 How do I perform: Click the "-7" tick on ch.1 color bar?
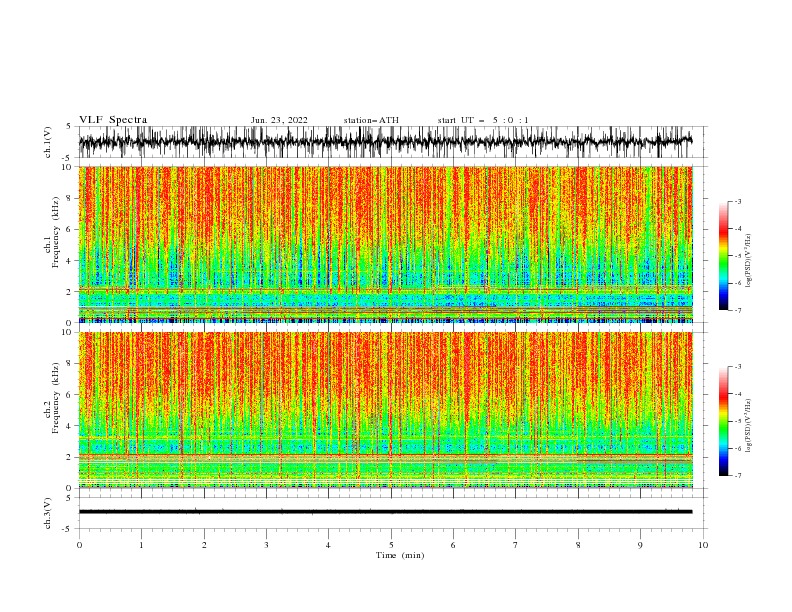tap(738, 310)
